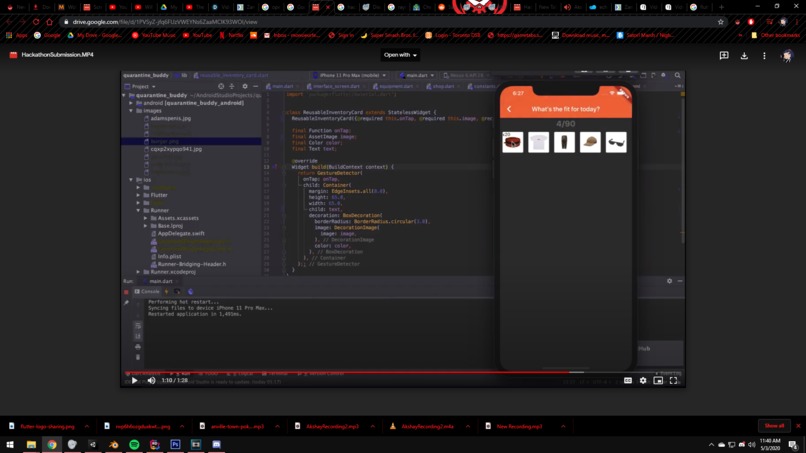Open the Inbox bookmark
806x453 pixels.
pyautogui.click(x=291, y=35)
